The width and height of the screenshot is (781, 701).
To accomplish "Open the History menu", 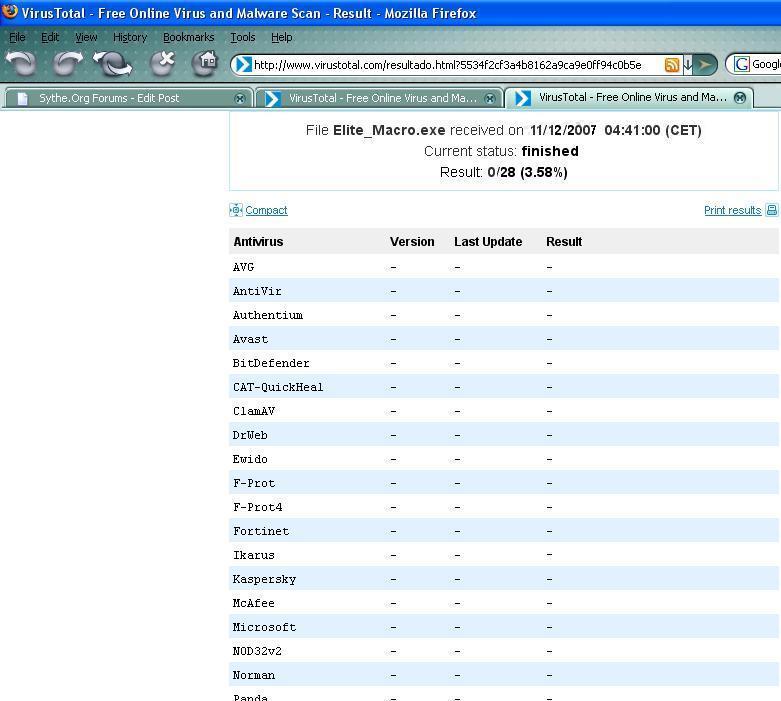I will (x=130, y=37).
